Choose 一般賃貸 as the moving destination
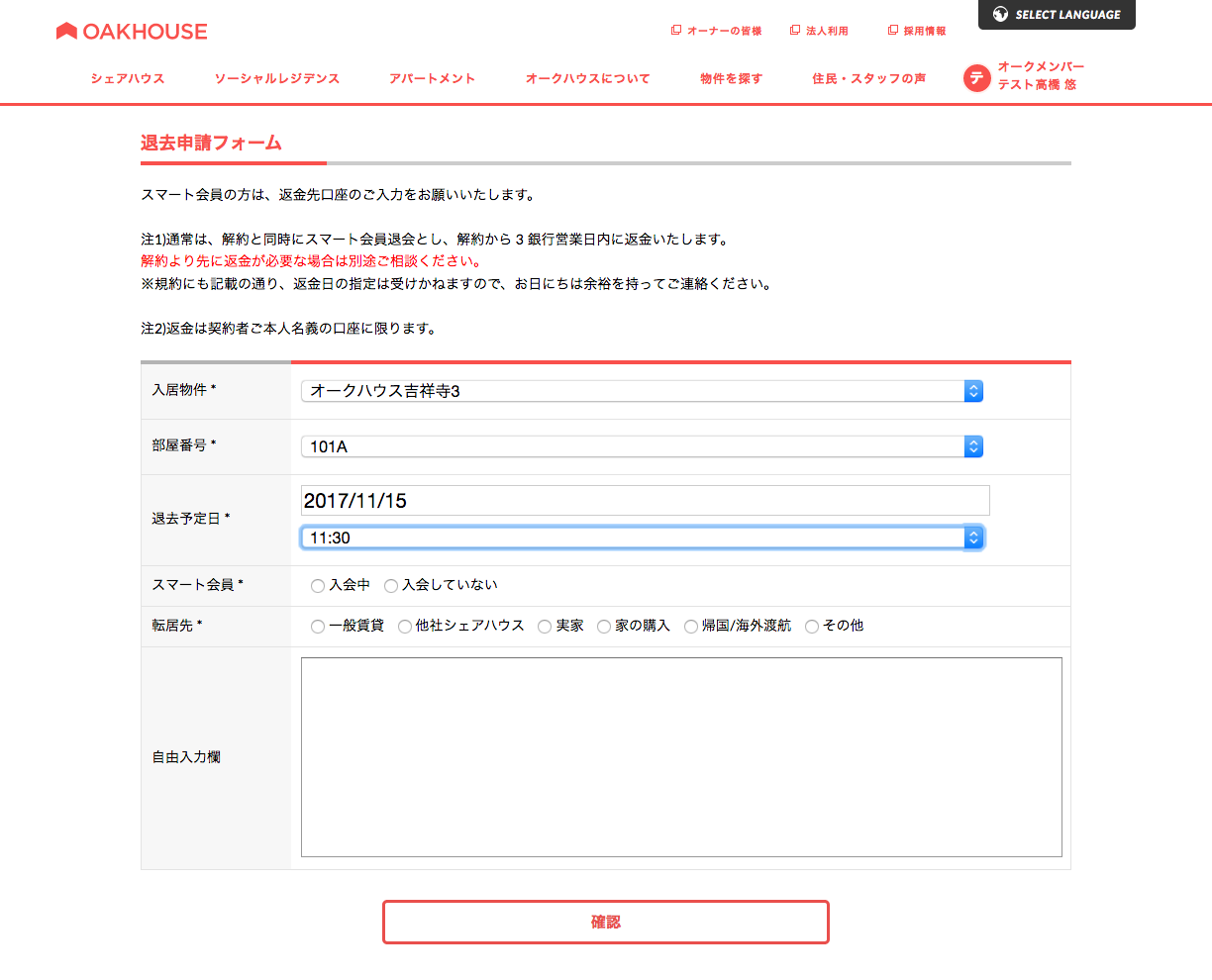The image size is (1212, 980). pos(318,627)
